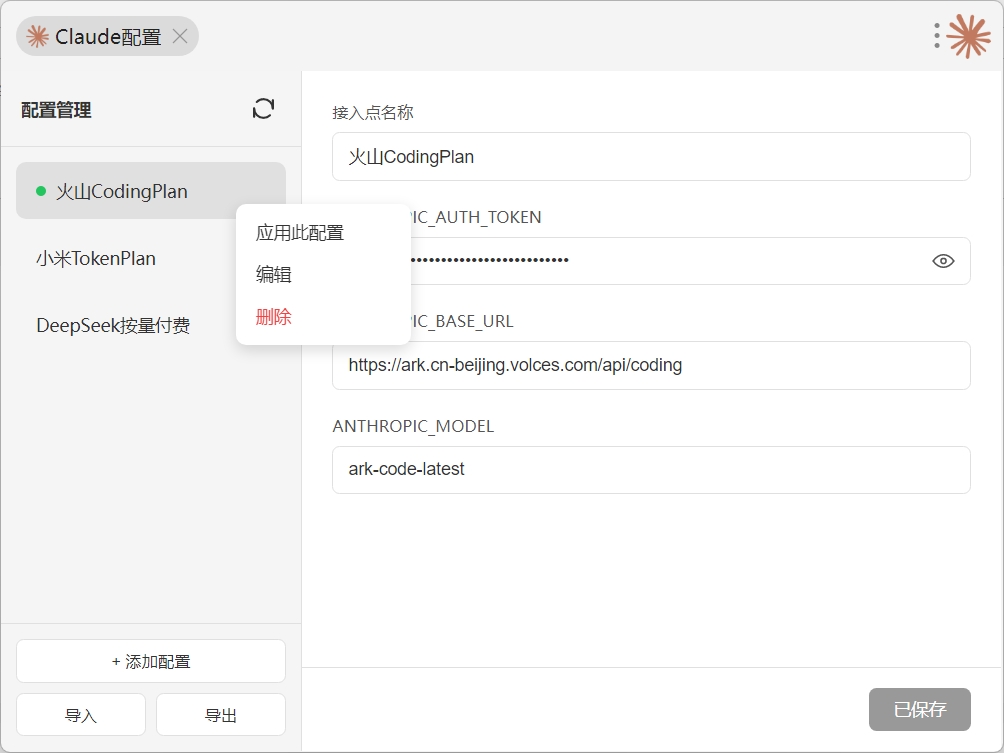This screenshot has width=1004, height=753.
Task: Select the 火山CodingPlan configuration
Action: [150, 191]
